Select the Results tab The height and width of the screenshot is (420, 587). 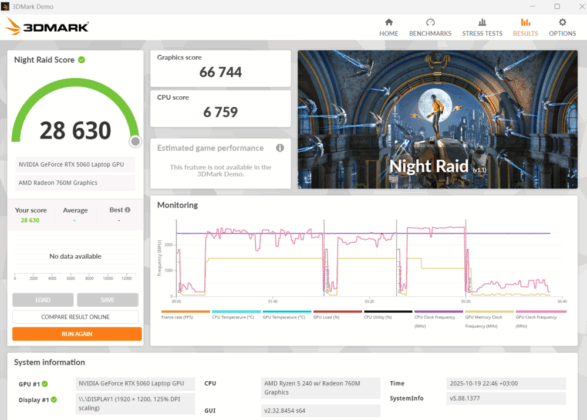[x=525, y=28]
